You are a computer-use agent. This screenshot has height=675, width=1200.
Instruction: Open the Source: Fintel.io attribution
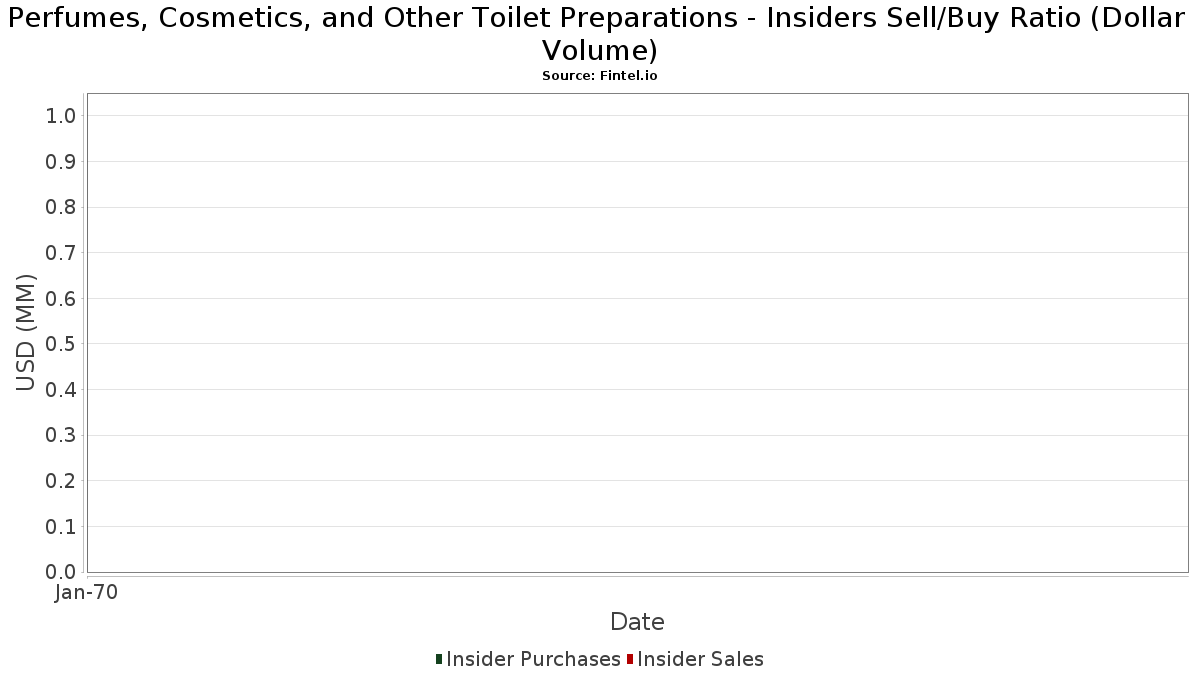coord(600,76)
